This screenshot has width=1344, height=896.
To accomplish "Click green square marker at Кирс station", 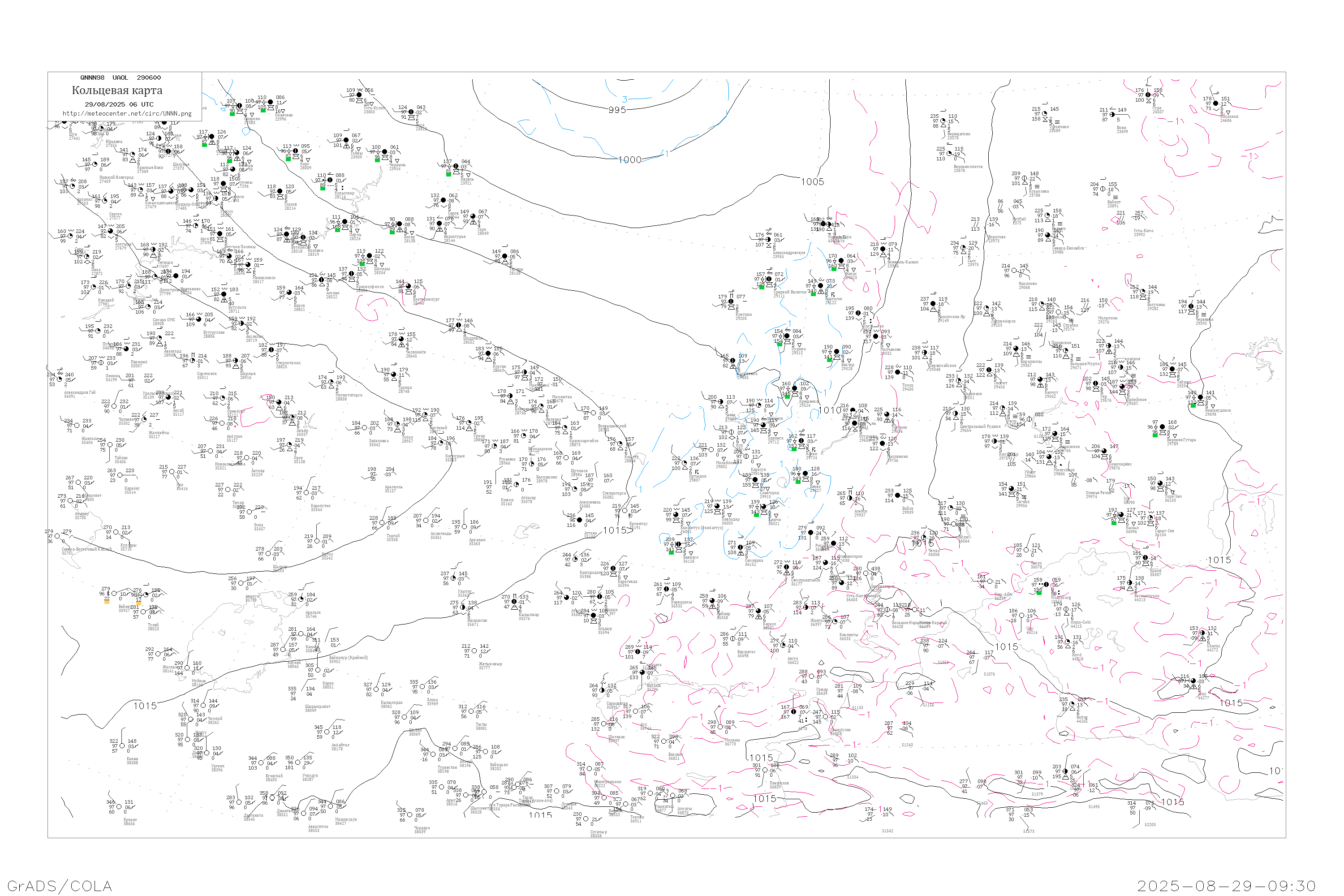I will point(289,159).
